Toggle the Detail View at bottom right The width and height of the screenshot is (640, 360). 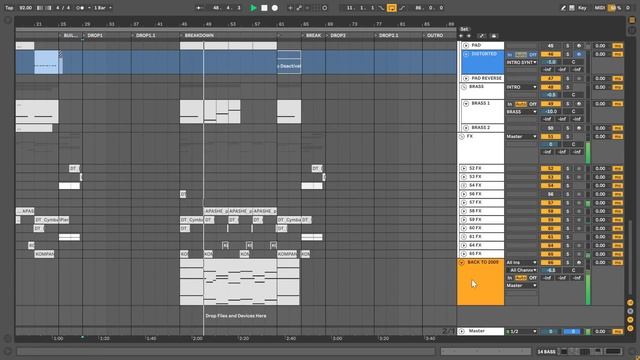pyautogui.click(x=632, y=351)
